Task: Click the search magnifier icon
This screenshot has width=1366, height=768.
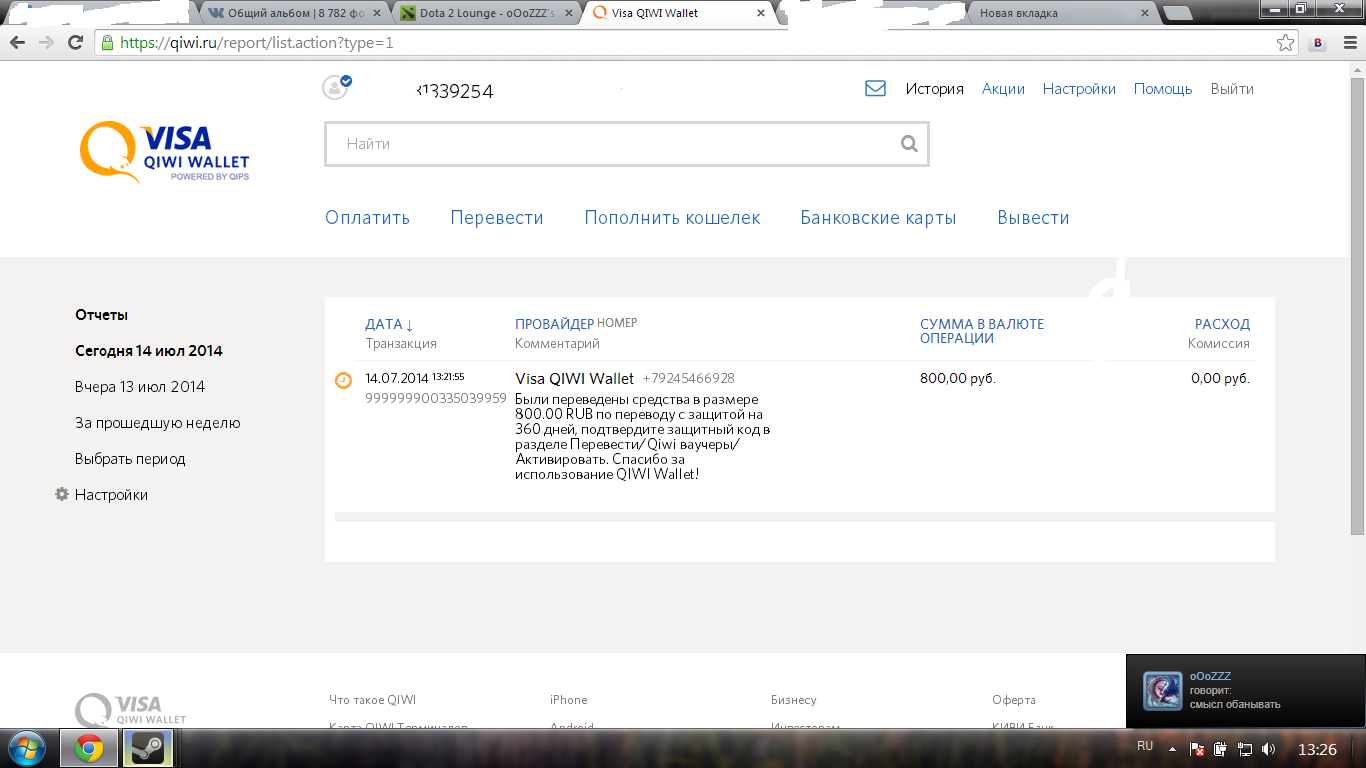Action: [909, 144]
